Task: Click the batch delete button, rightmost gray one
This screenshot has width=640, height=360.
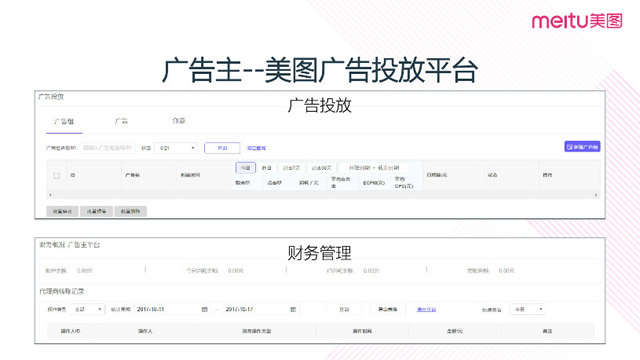Action: coord(131,211)
